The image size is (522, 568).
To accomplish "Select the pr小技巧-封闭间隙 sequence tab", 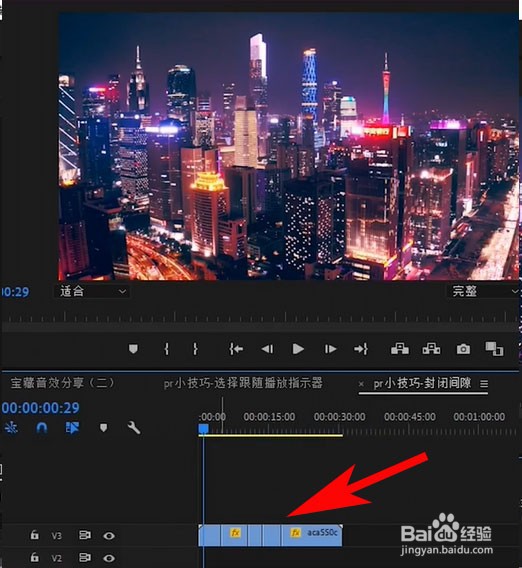I will tap(422, 383).
